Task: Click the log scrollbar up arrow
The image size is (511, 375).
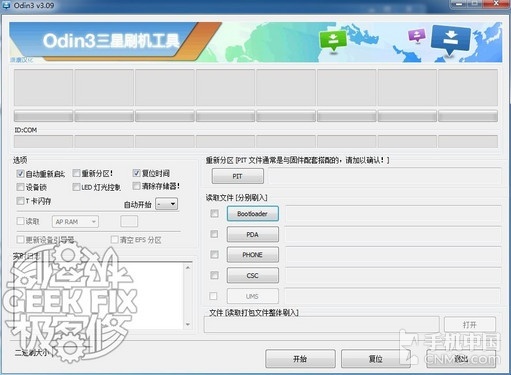Action: [188, 267]
